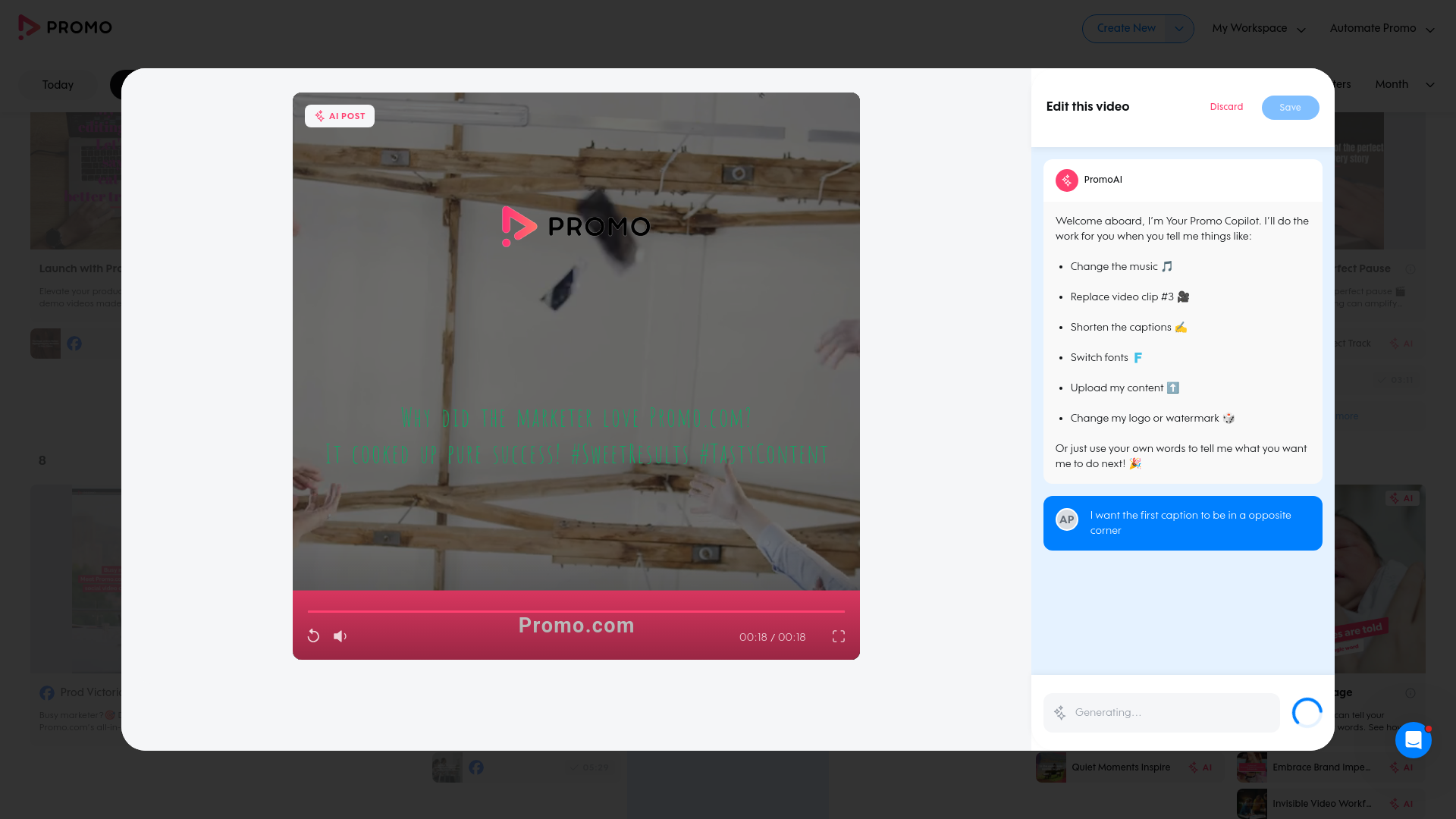Open the chat support bubble

tap(1414, 739)
